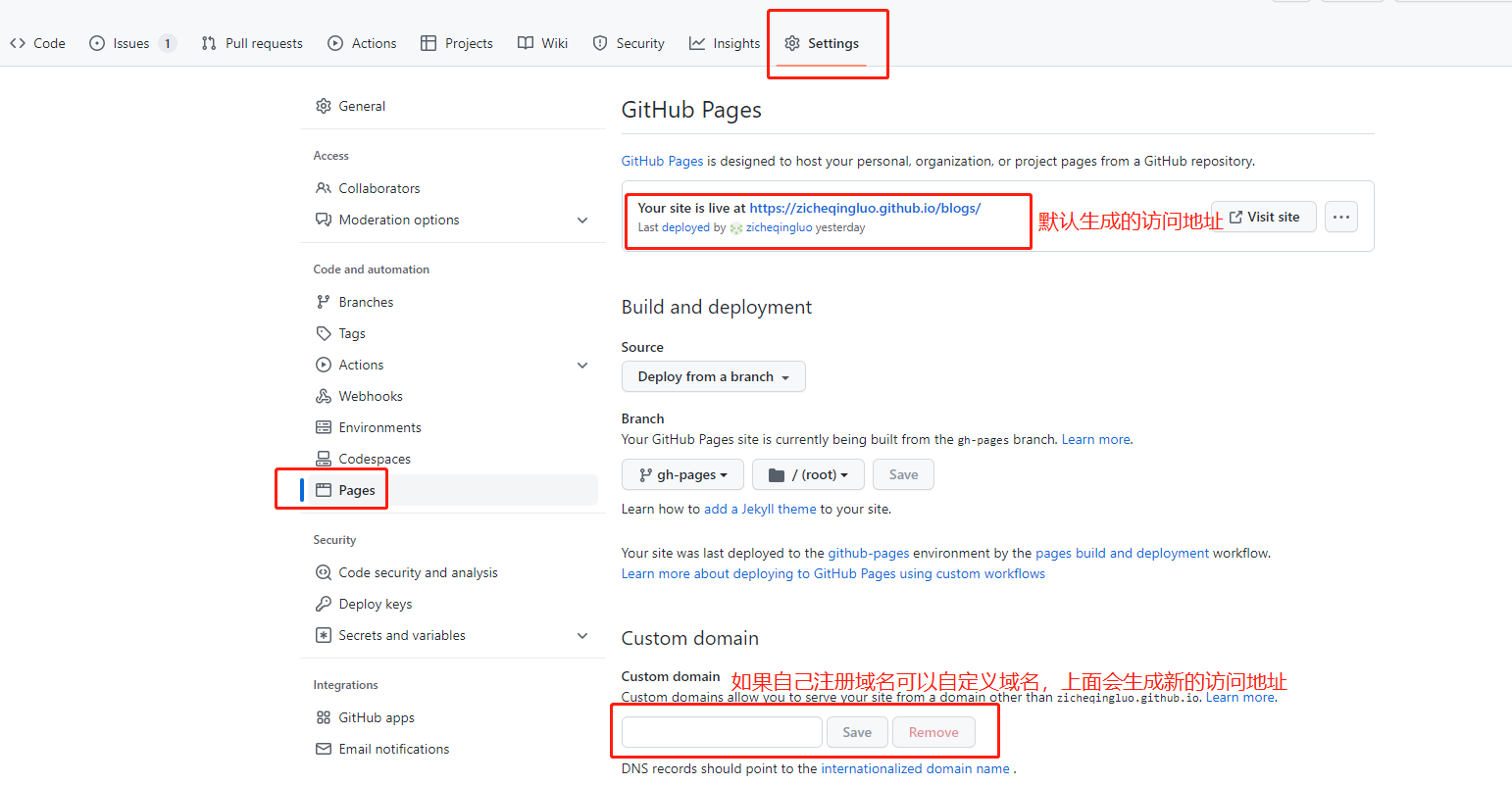Open the gh-pages branch dropdown
1512x785 pixels.
[x=682, y=474]
